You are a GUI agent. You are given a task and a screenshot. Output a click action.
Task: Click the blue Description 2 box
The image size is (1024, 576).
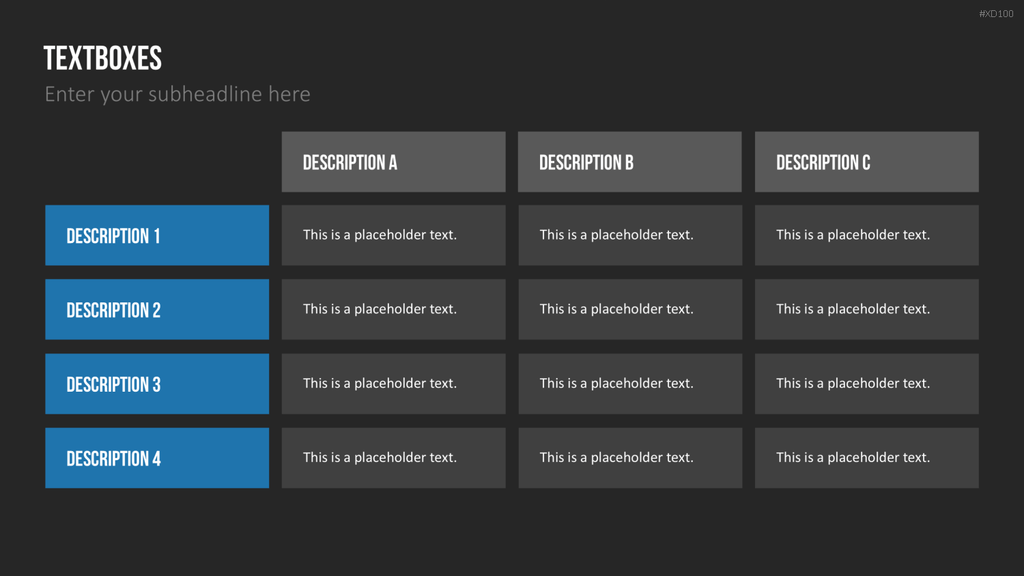coord(157,310)
